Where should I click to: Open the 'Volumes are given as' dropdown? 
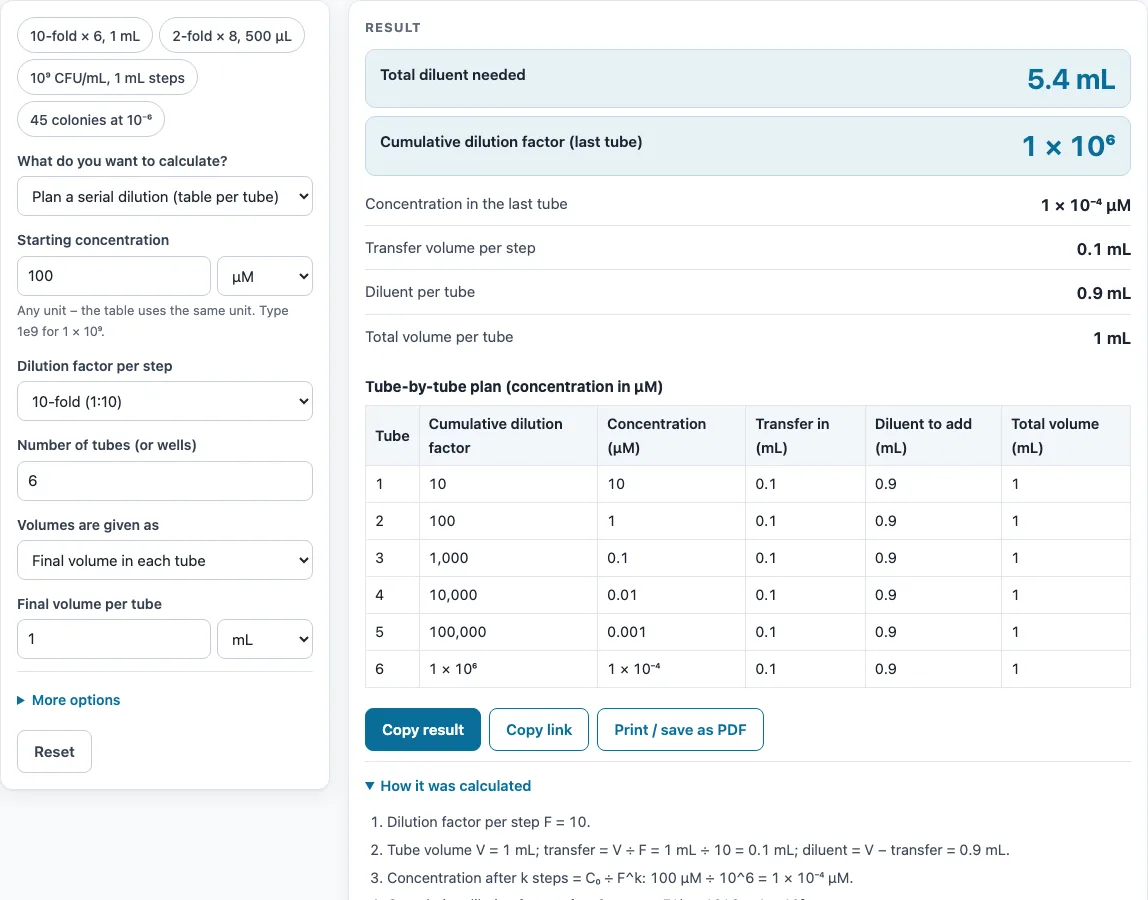pyautogui.click(x=165, y=560)
